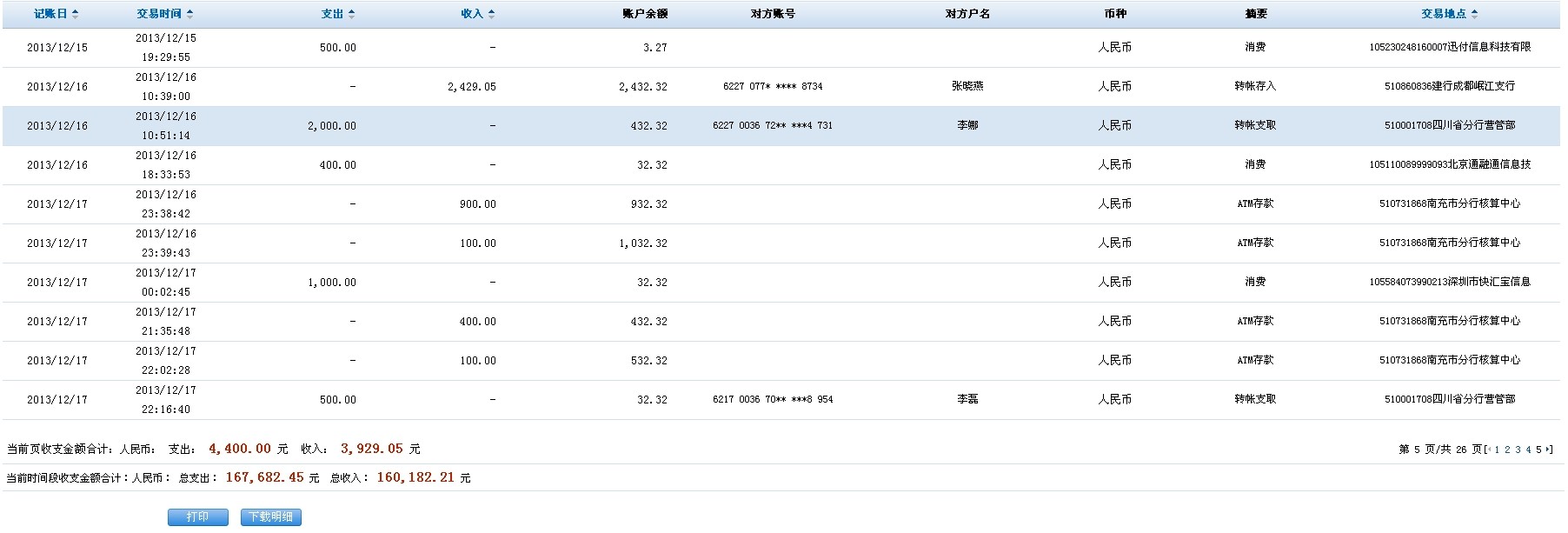Go to next page with right arrow
Viewport: 1568px width, 533px height.
1549,450
